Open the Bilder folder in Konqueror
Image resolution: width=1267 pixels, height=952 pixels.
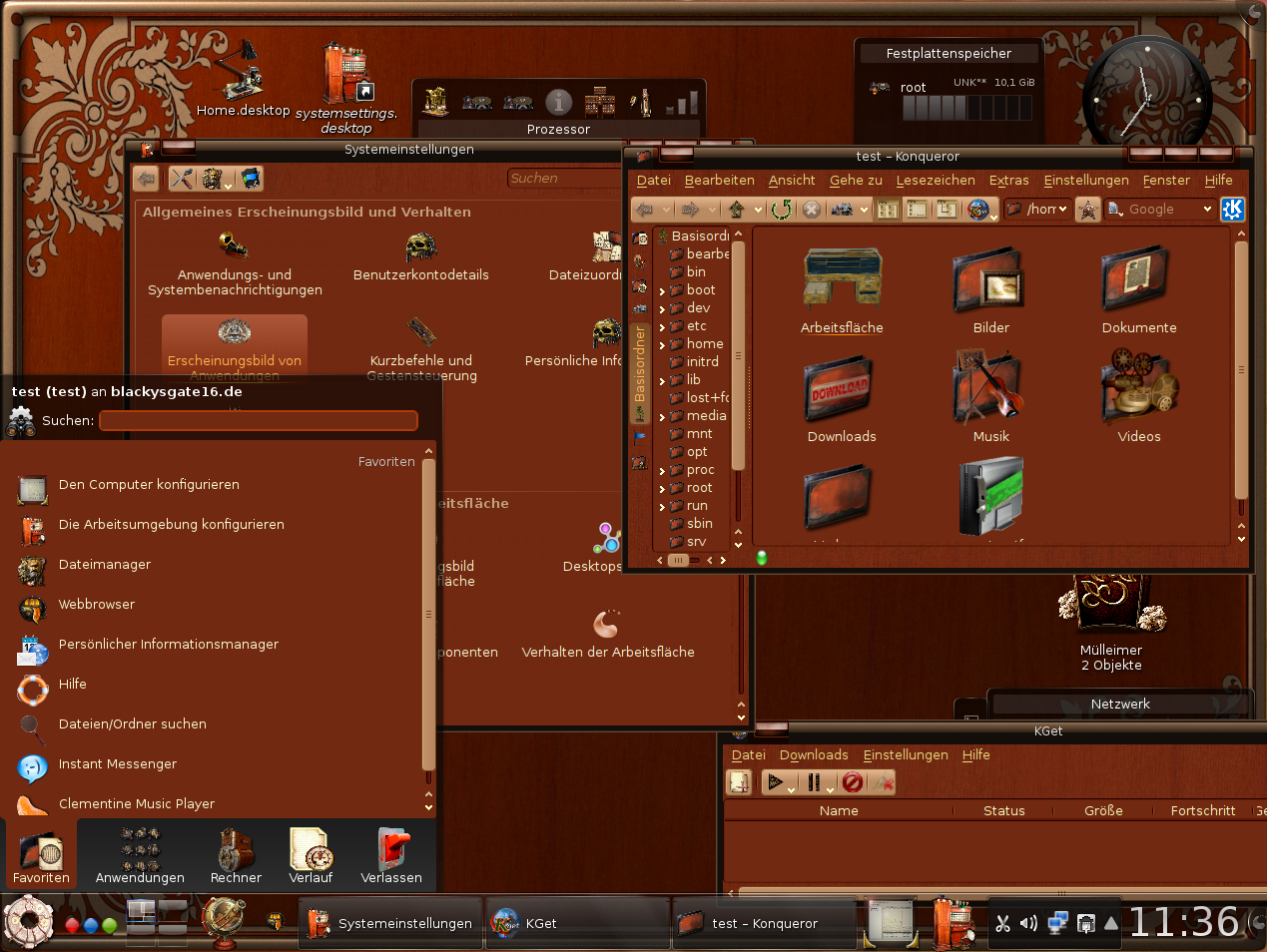tap(990, 290)
